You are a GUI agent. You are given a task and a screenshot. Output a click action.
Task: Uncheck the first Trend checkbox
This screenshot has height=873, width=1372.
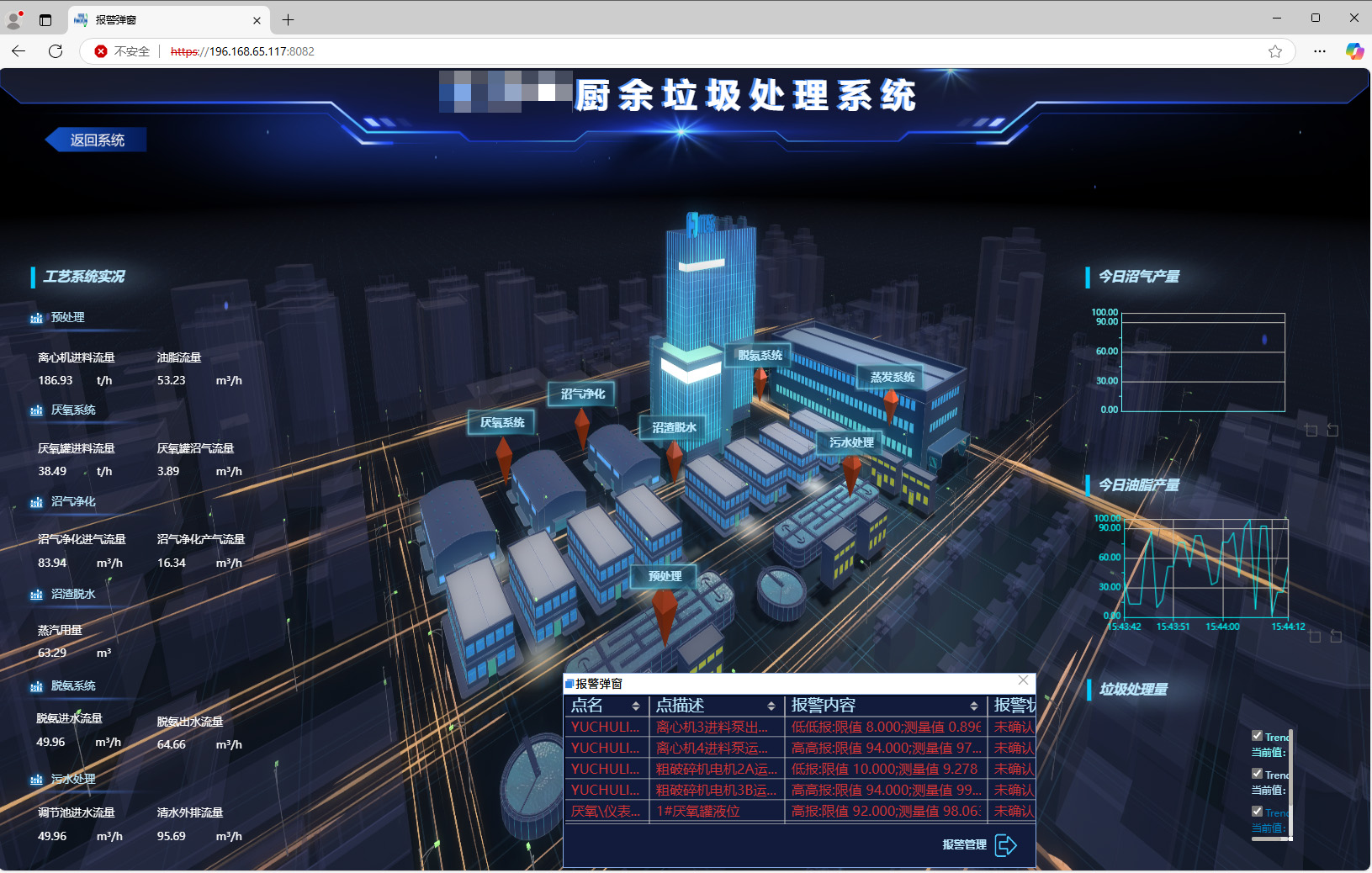(1257, 736)
